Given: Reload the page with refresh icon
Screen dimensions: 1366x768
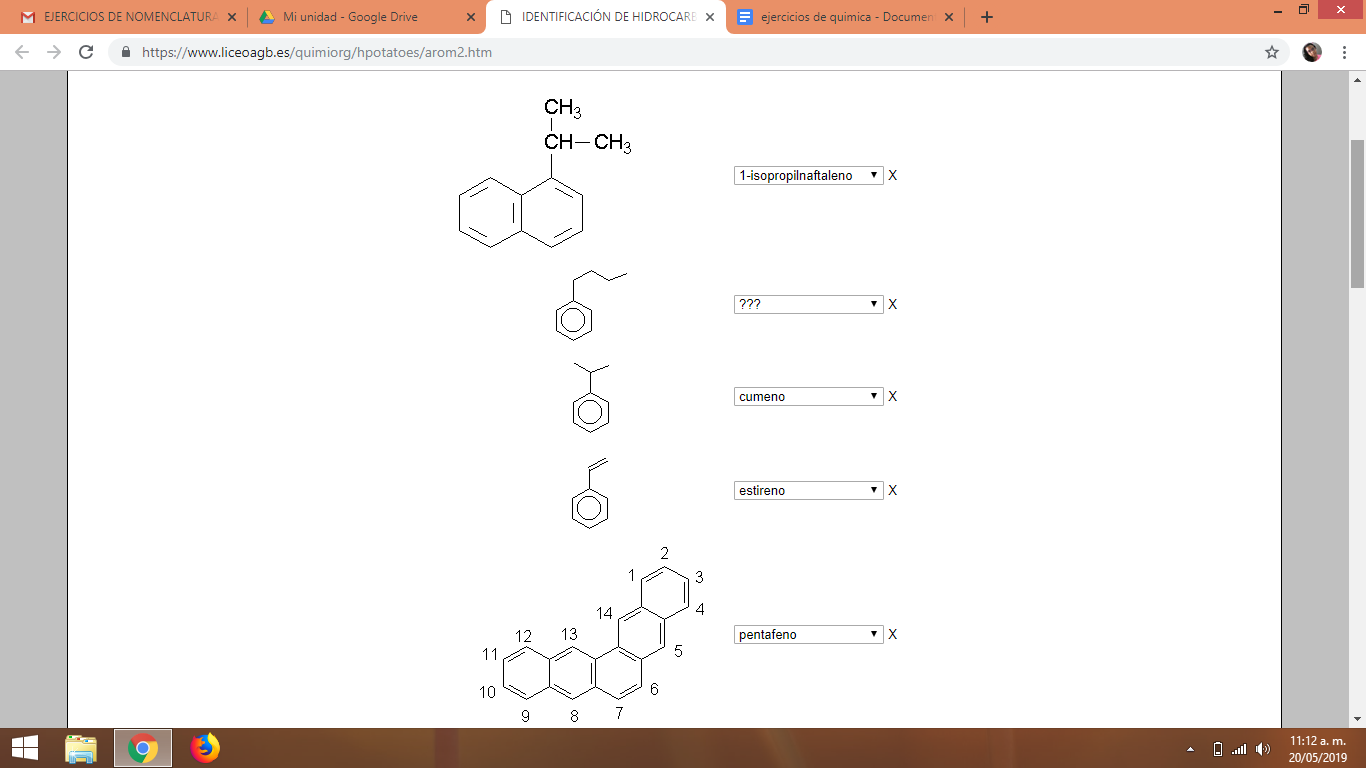Looking at the screenshot, I should click(86, 52).
